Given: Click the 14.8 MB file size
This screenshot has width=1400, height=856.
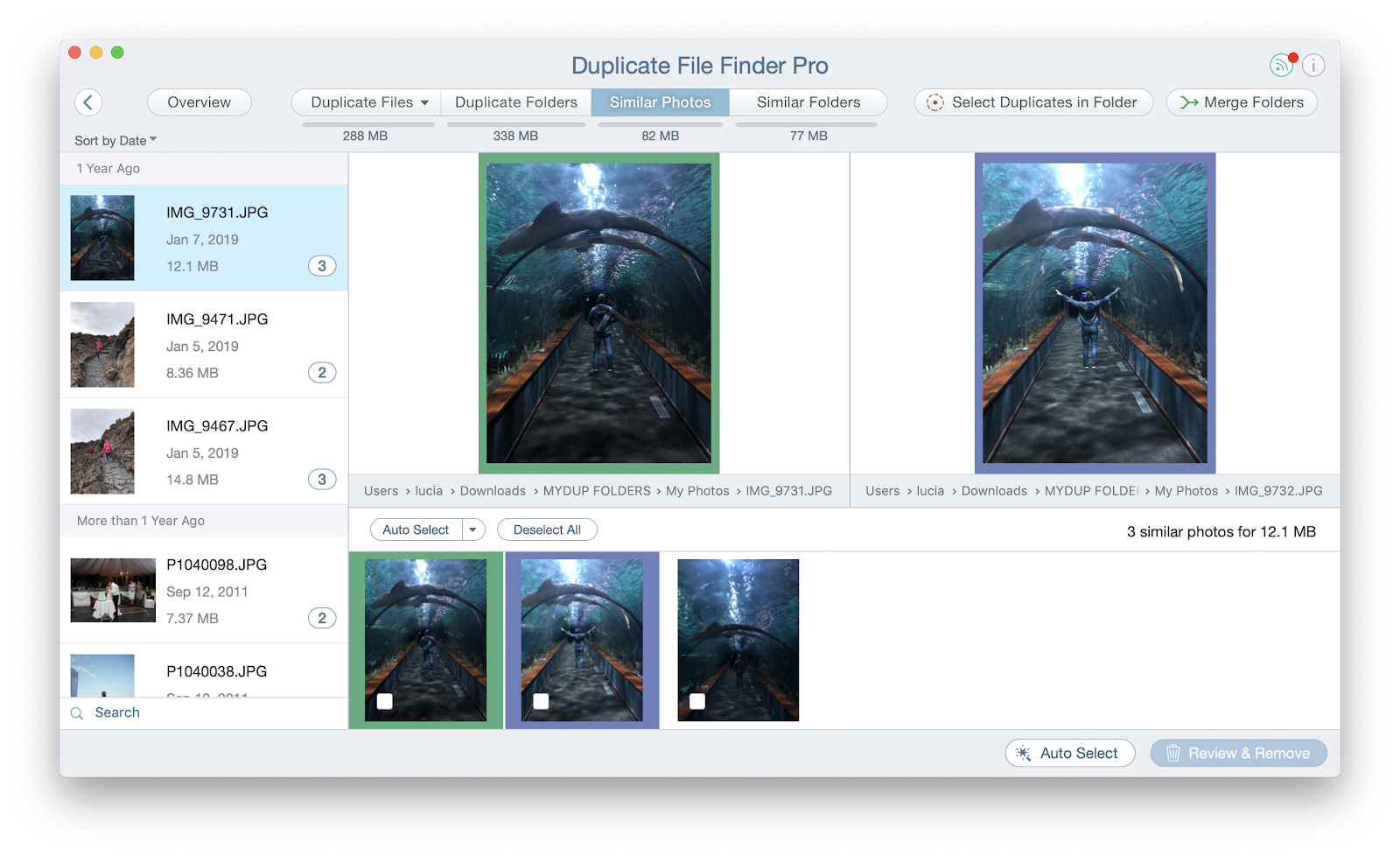Looking at the screenshot, I should 192,481.
